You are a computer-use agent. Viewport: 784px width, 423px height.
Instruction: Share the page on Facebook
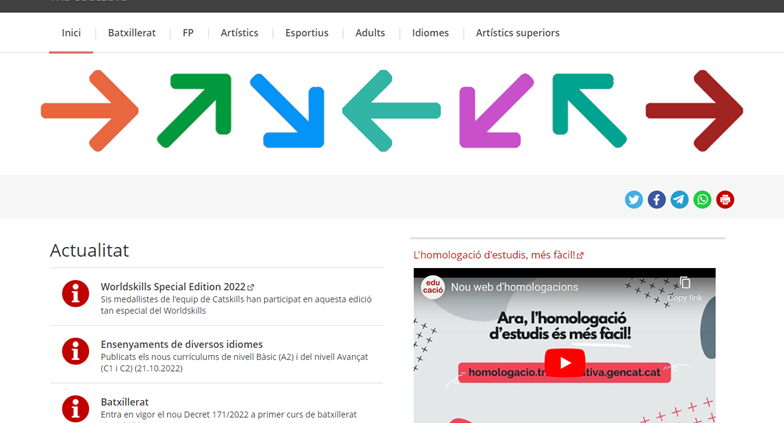pos(656,200)
